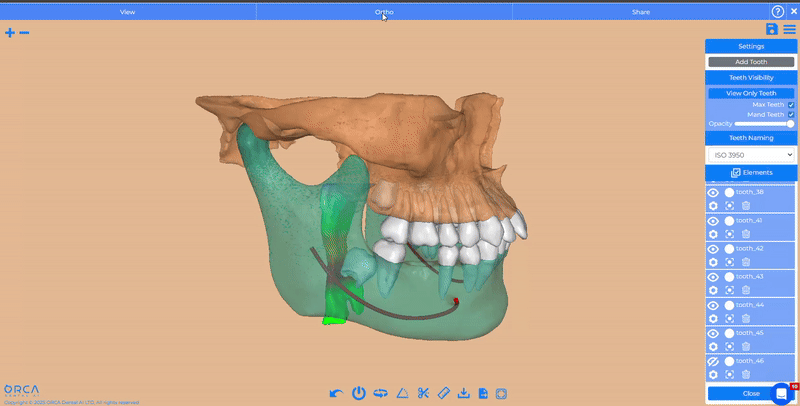Hide tooth_41 using its eye icon
800x406 pixels.
pyautogui.click(x=713, y=221)
